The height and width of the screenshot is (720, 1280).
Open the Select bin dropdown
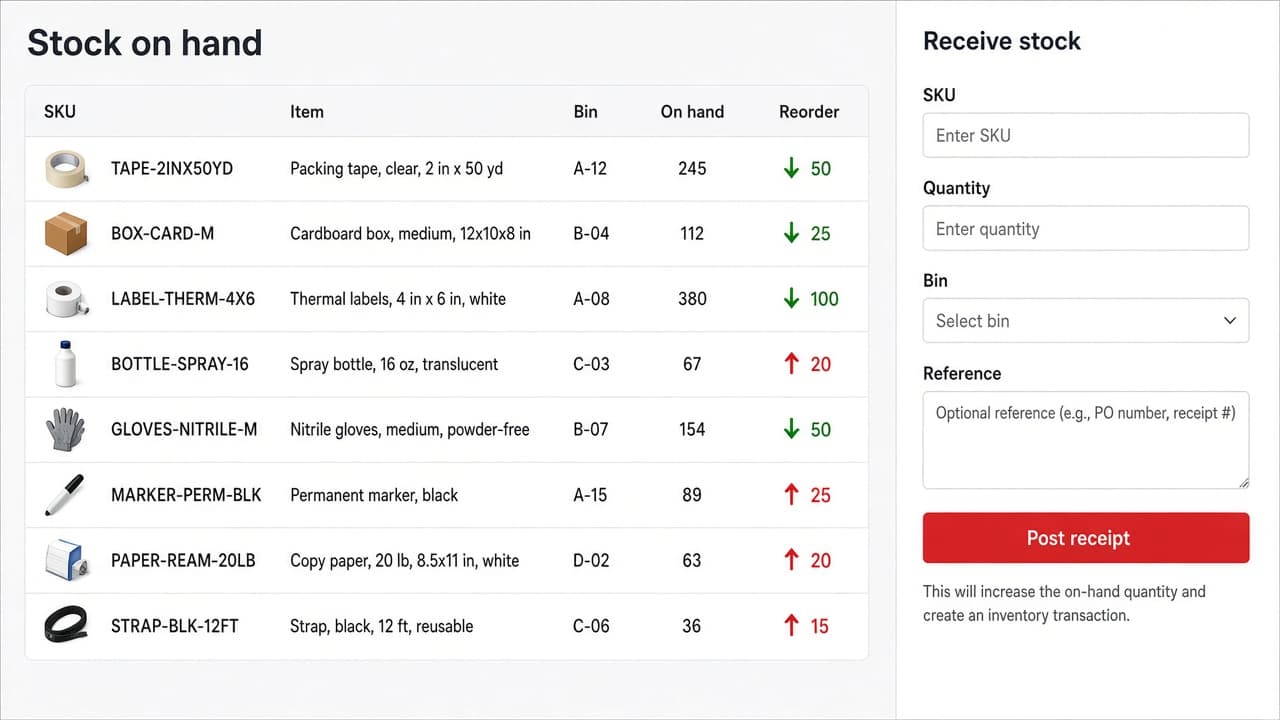tap(1086, 321)
